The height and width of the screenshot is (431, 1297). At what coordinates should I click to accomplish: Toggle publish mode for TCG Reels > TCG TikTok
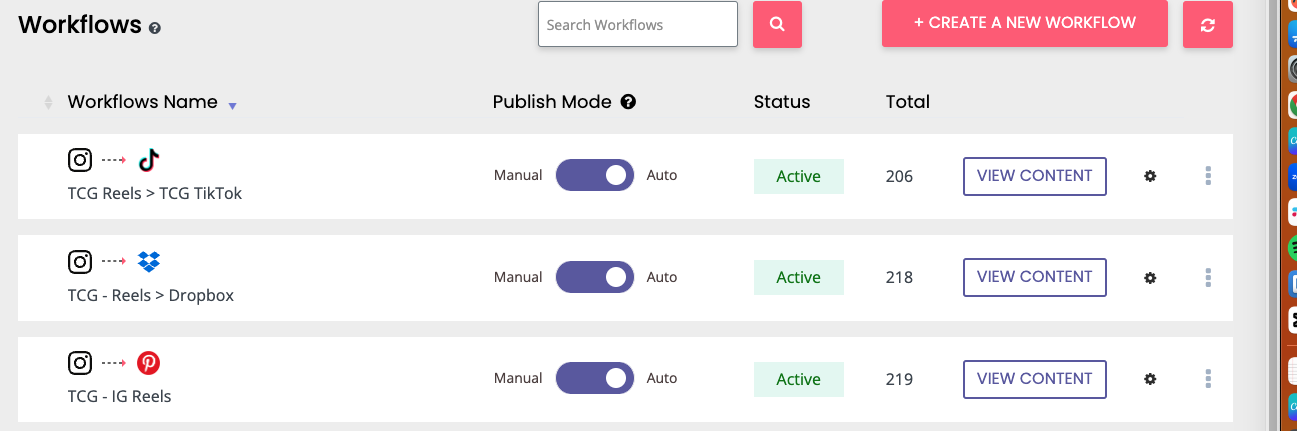tap(595, 175)
